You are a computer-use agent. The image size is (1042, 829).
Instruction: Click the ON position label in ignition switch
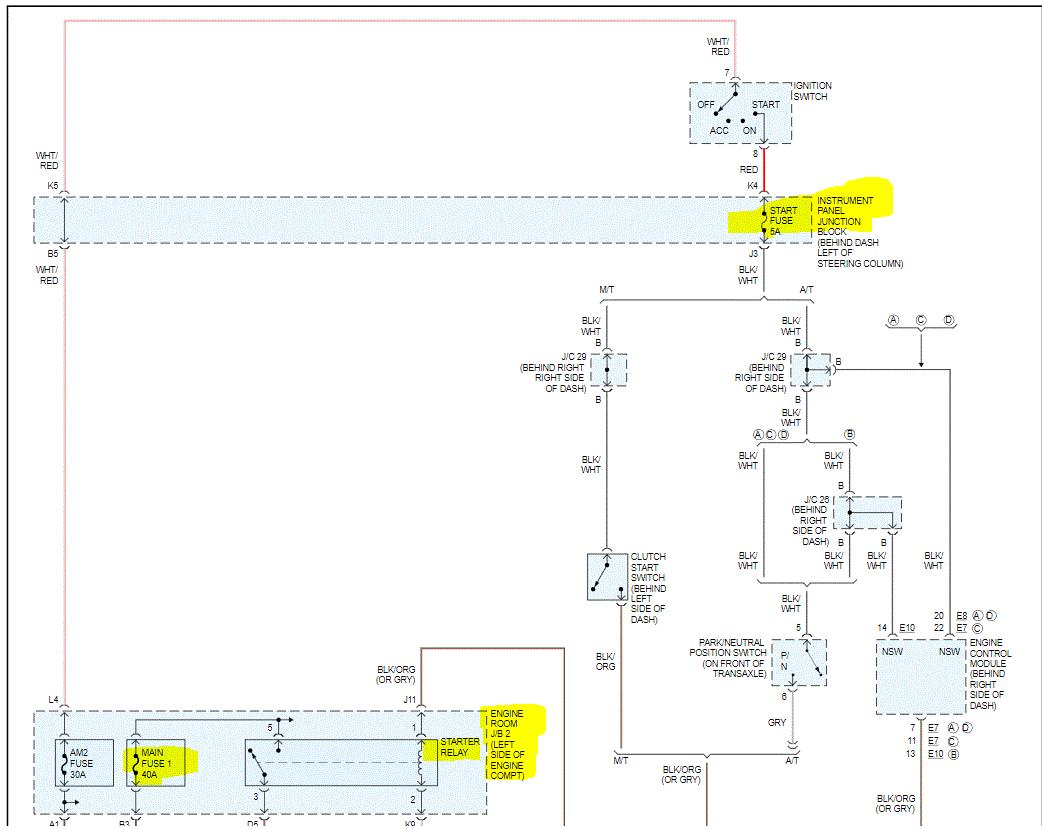pyautogui.click(x=750, y=130)
